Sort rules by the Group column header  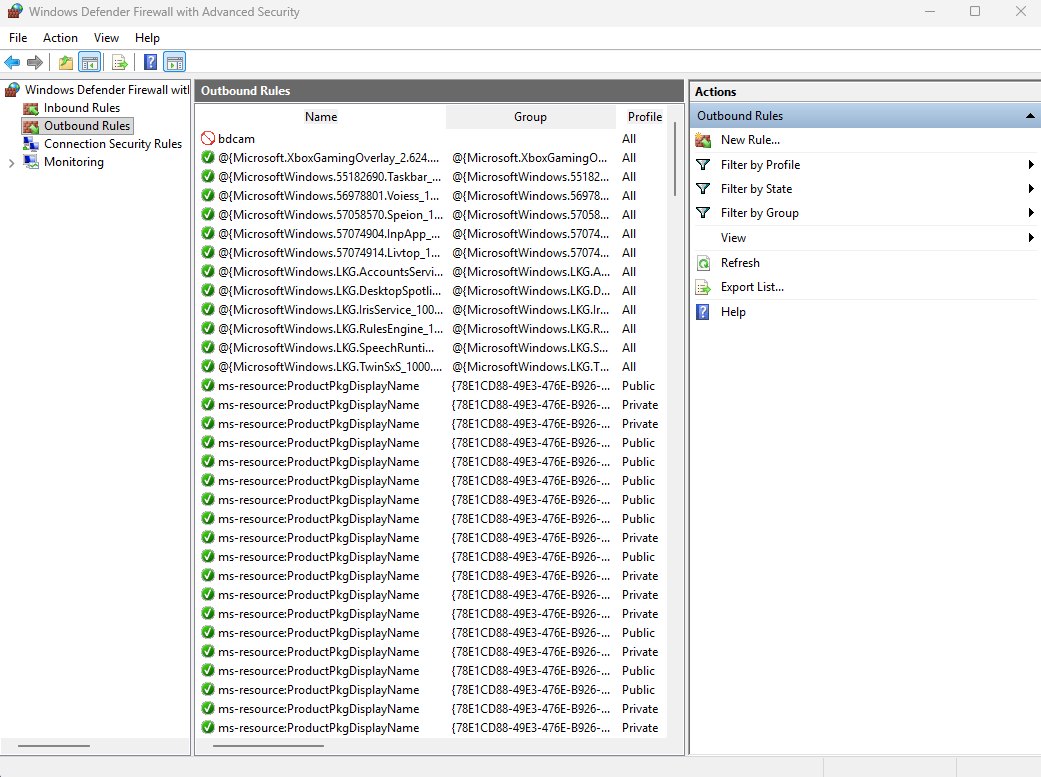coord(530,117)
